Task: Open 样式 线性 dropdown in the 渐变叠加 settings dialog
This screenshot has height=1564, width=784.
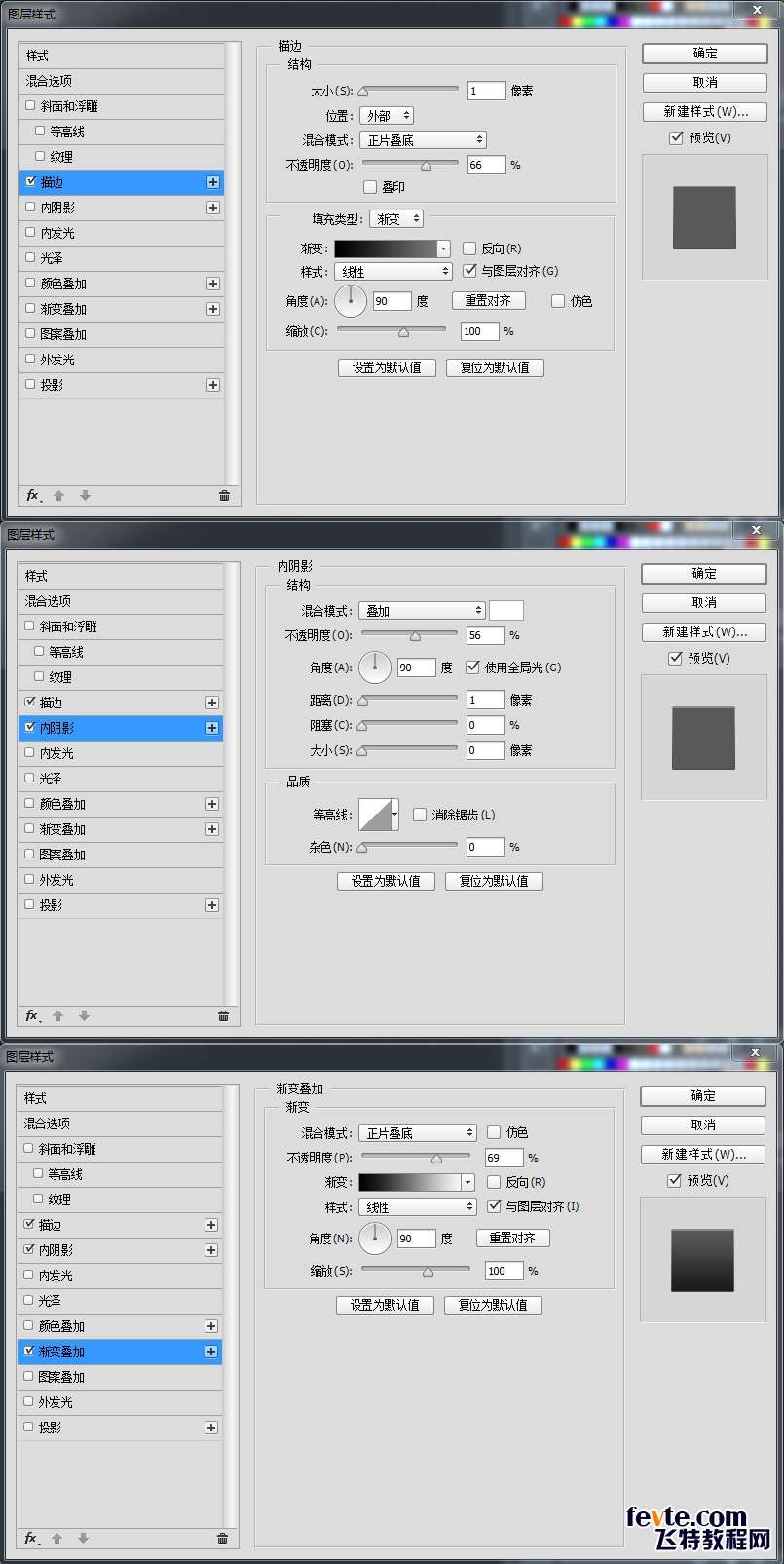Action: tap(418, 1207)
